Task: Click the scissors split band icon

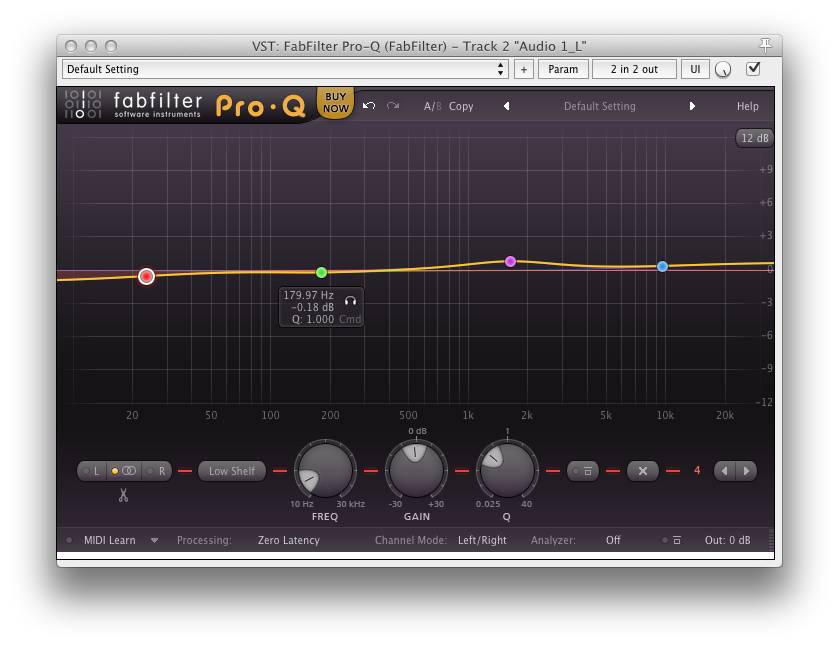Action: 124,495
